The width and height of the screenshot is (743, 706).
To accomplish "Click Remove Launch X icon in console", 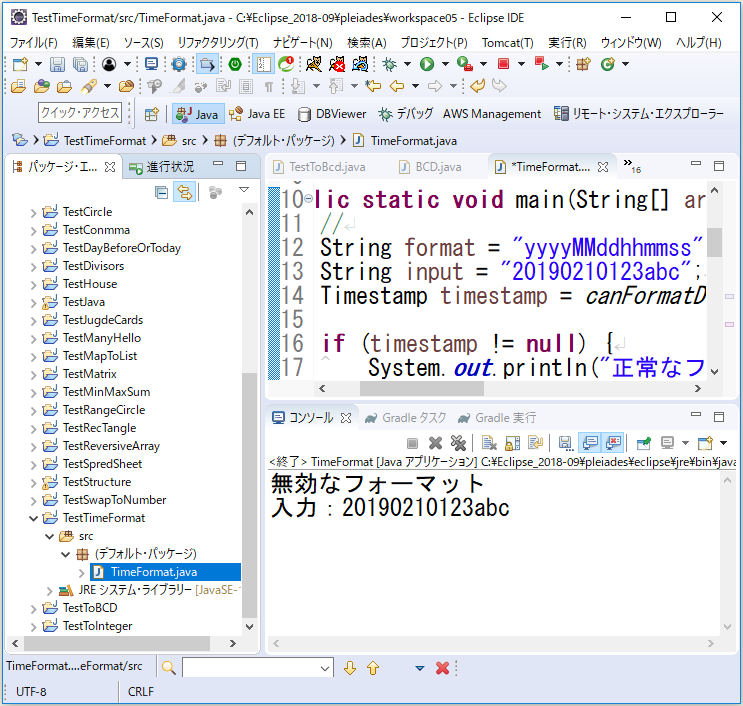I will click(435, 443).
